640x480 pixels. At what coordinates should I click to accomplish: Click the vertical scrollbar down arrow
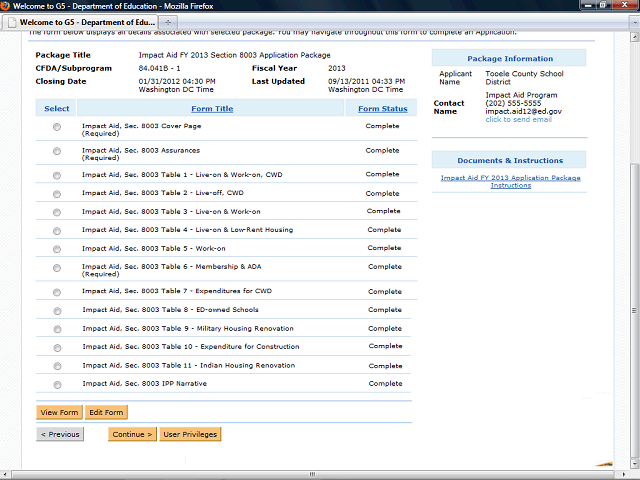pos(634,464)
